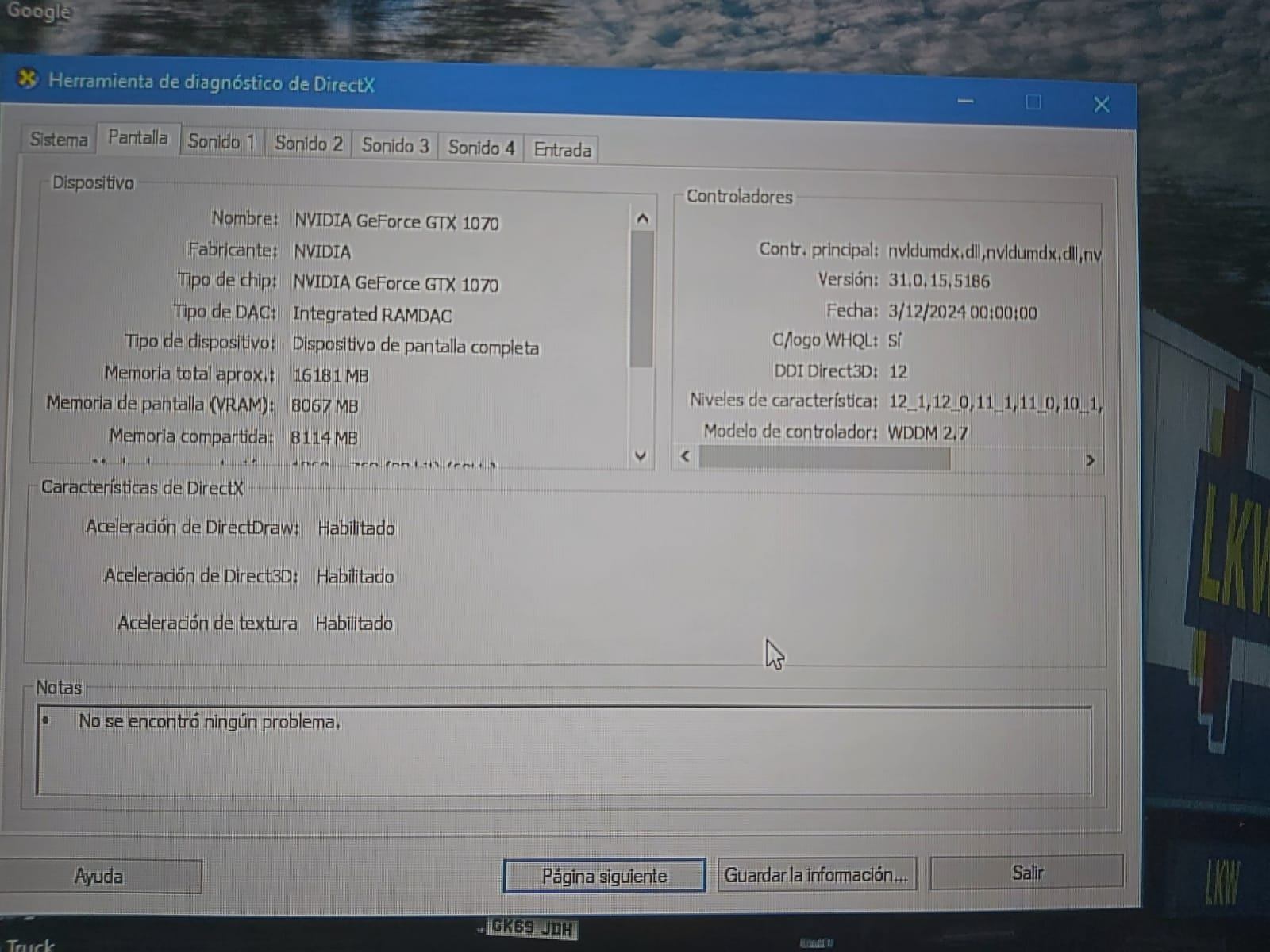Click the Direct3D acceleration Habilitado value

coord(355,577)
